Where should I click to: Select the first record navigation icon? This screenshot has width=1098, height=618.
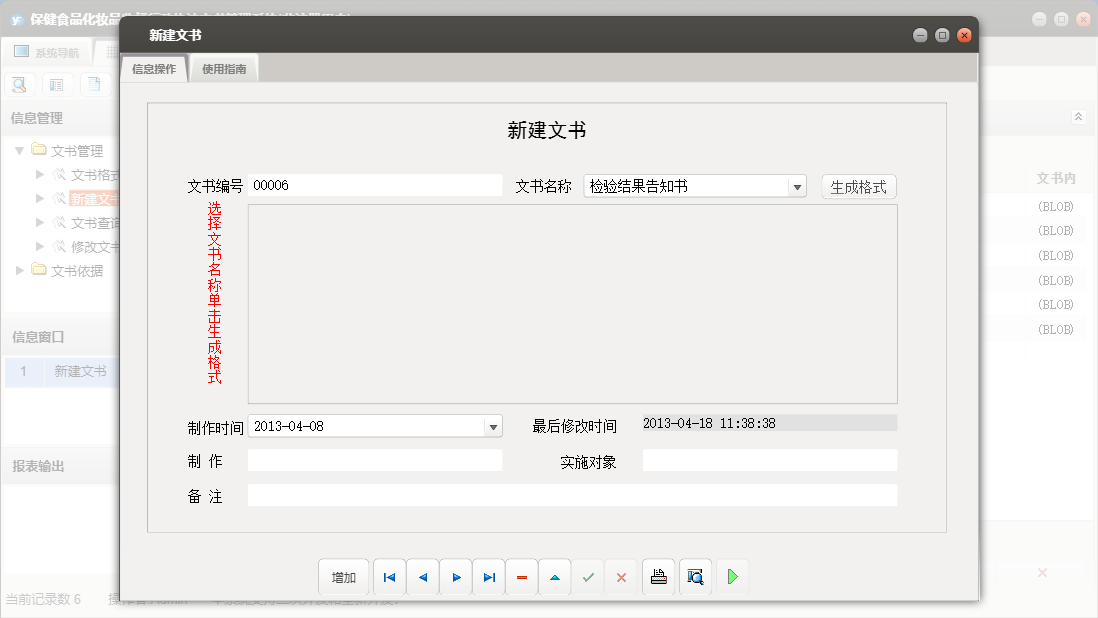[x=389, y=576]
